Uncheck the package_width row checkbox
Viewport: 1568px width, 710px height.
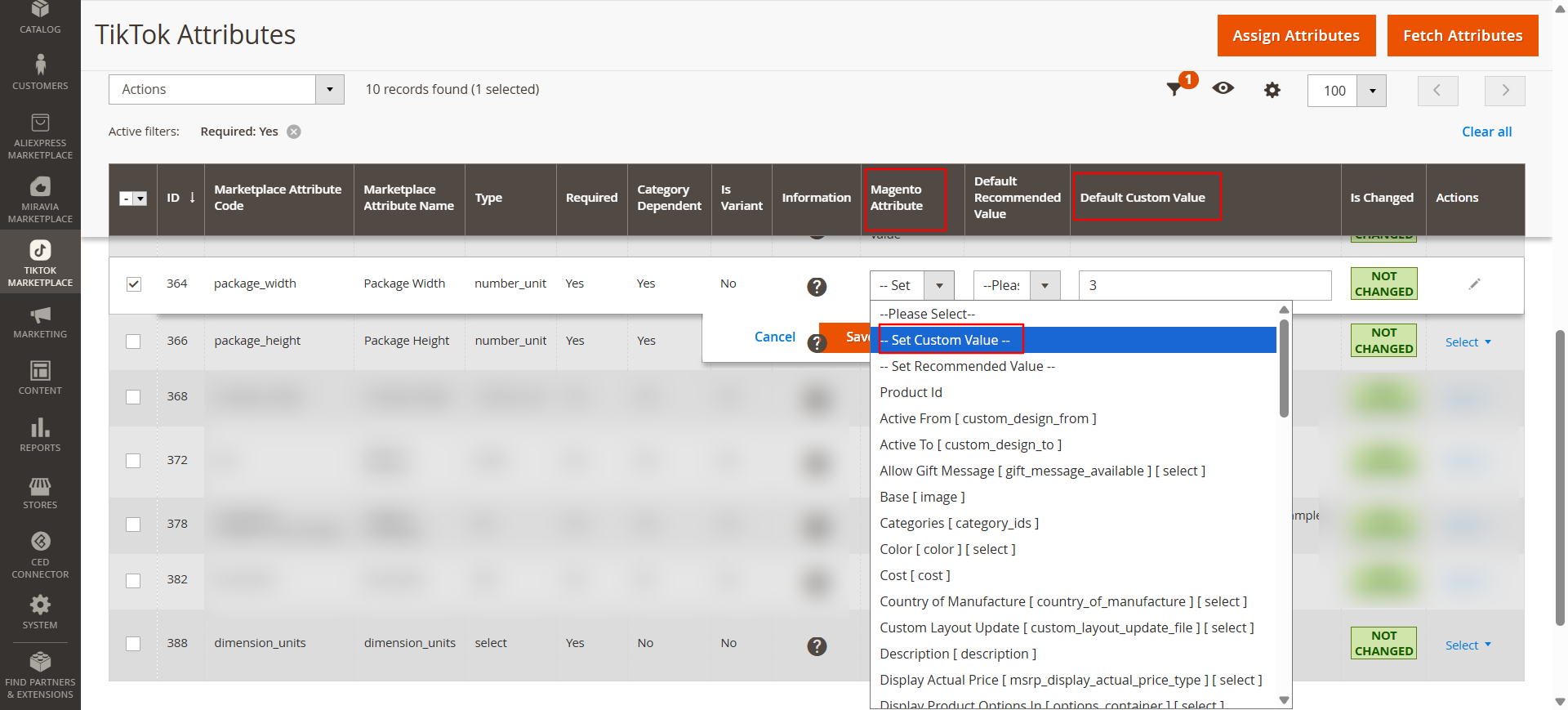tap(134, 284)
